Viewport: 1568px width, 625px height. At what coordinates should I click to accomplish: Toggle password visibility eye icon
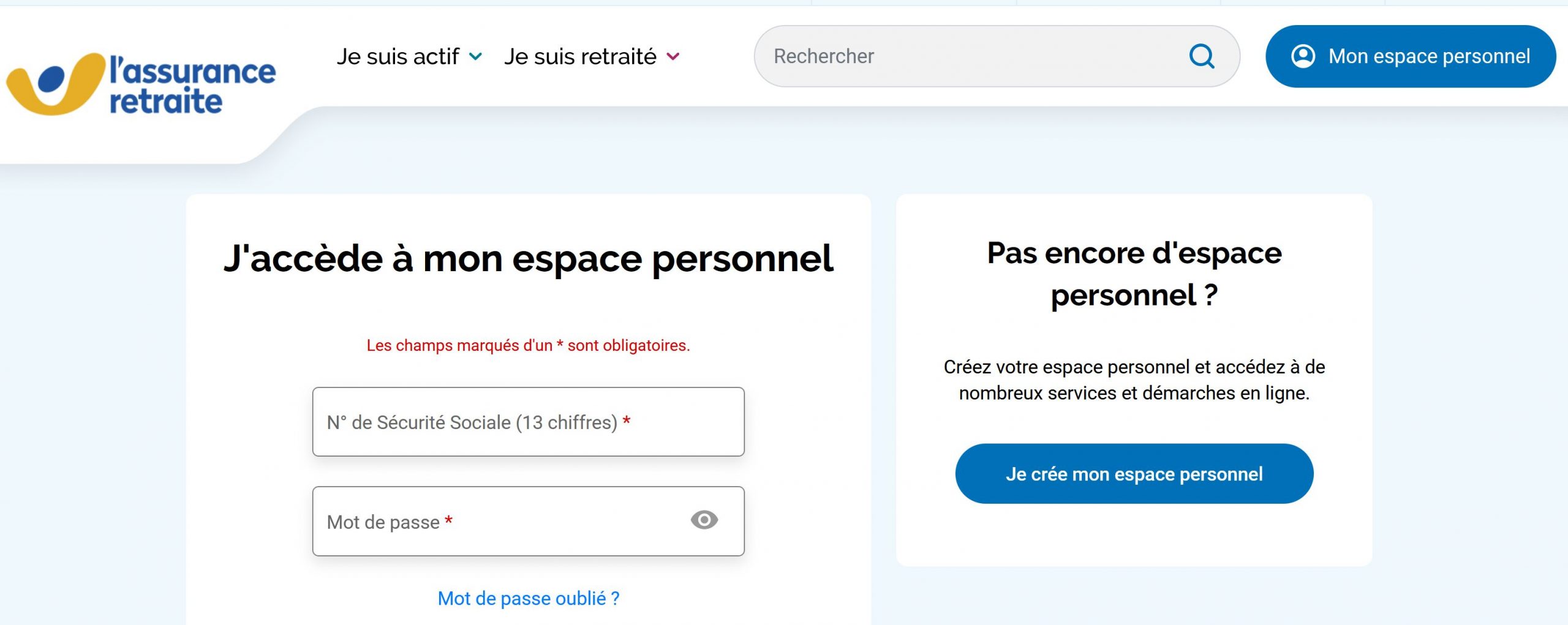[x=704, y=520]
